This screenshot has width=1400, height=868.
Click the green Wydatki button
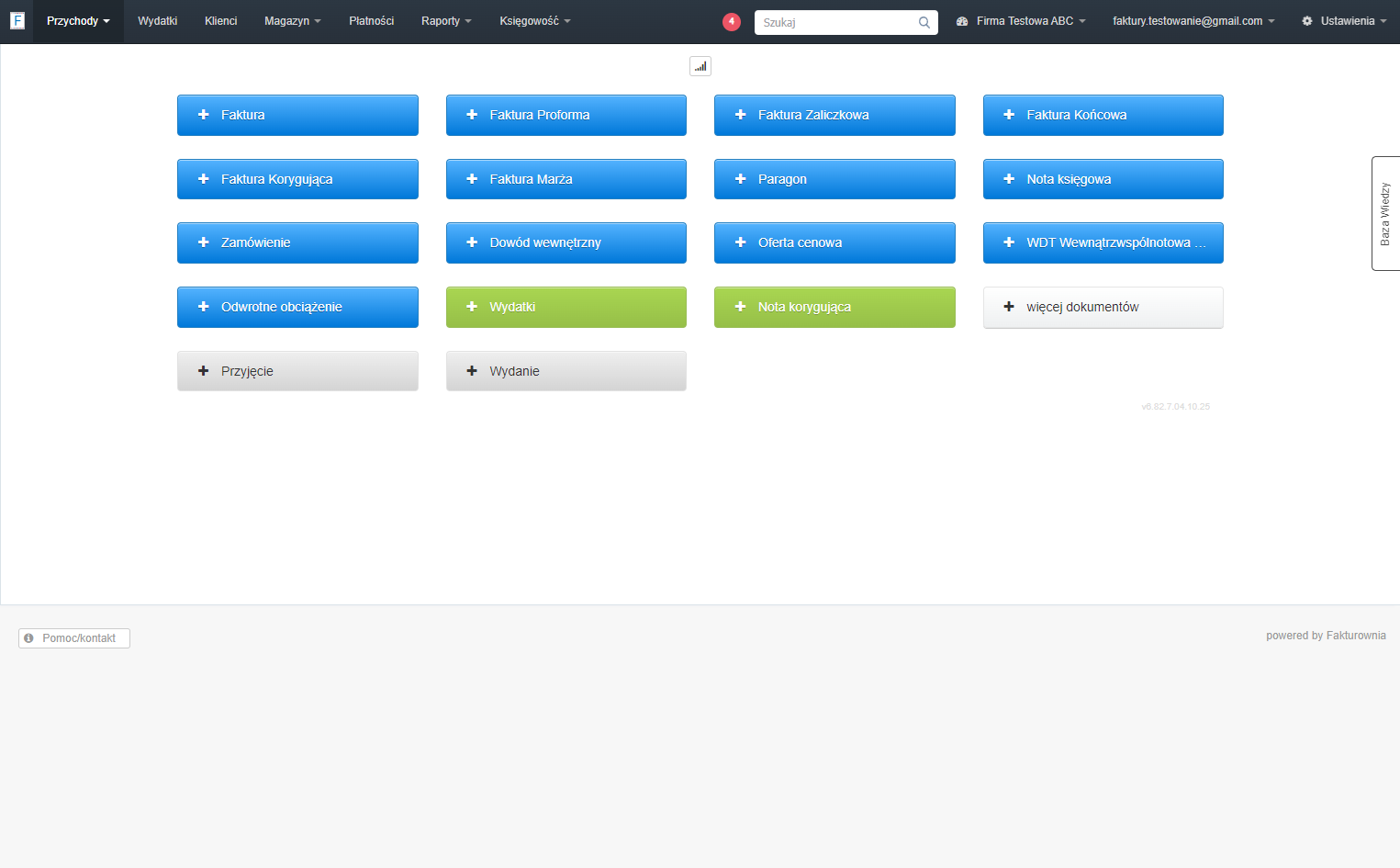566,307
